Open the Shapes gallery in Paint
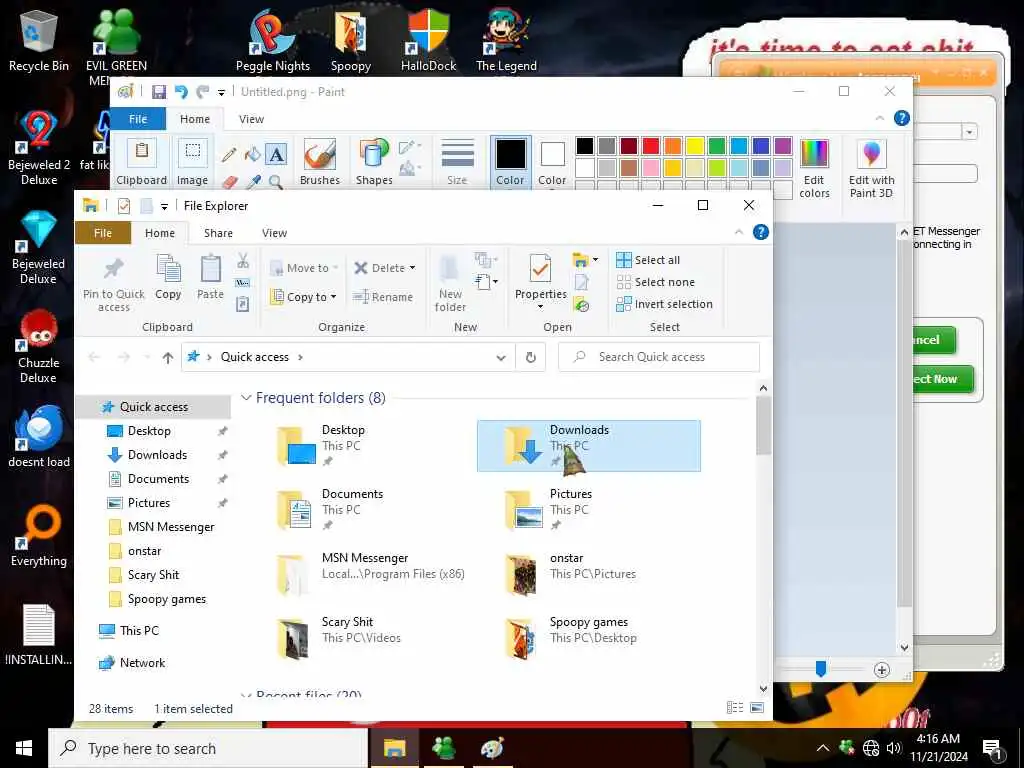This screenshot has width=1024, height=768. tap(374, 162)
